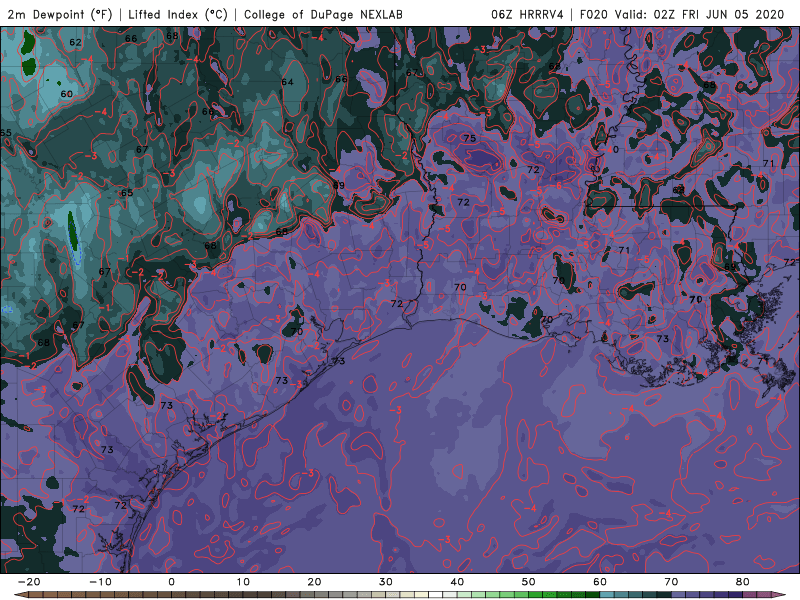The width and height of the screenshot is (800, 600).
Task: Click the 40 label on the color bar
Action: (457, 582)
